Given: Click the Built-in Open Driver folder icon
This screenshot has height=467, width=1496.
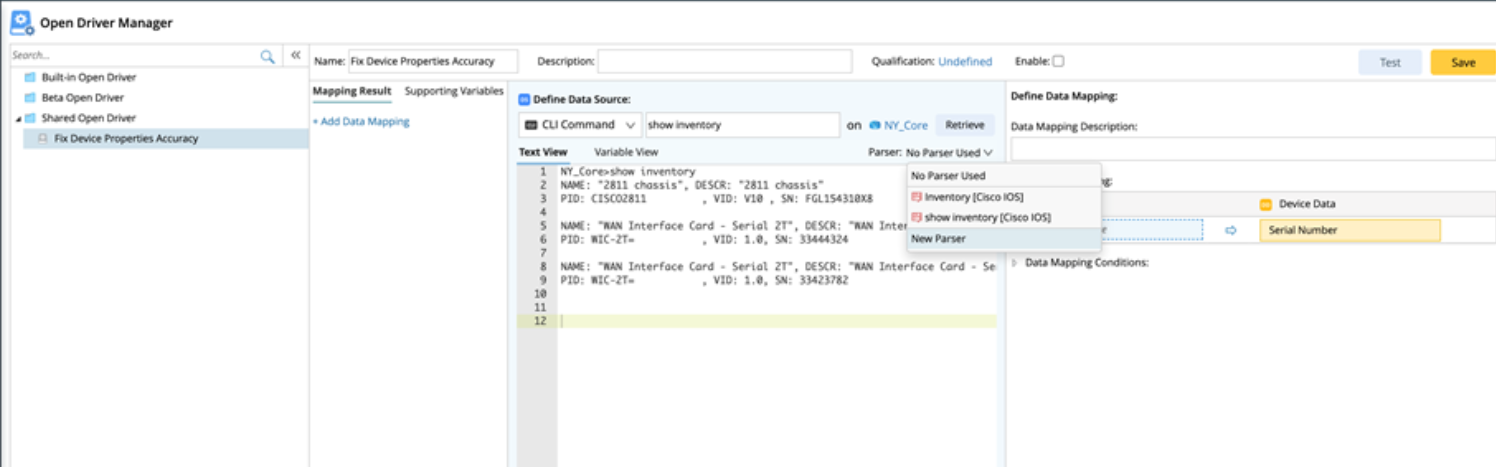Looking at the screenshot, I should coord(30,78).
